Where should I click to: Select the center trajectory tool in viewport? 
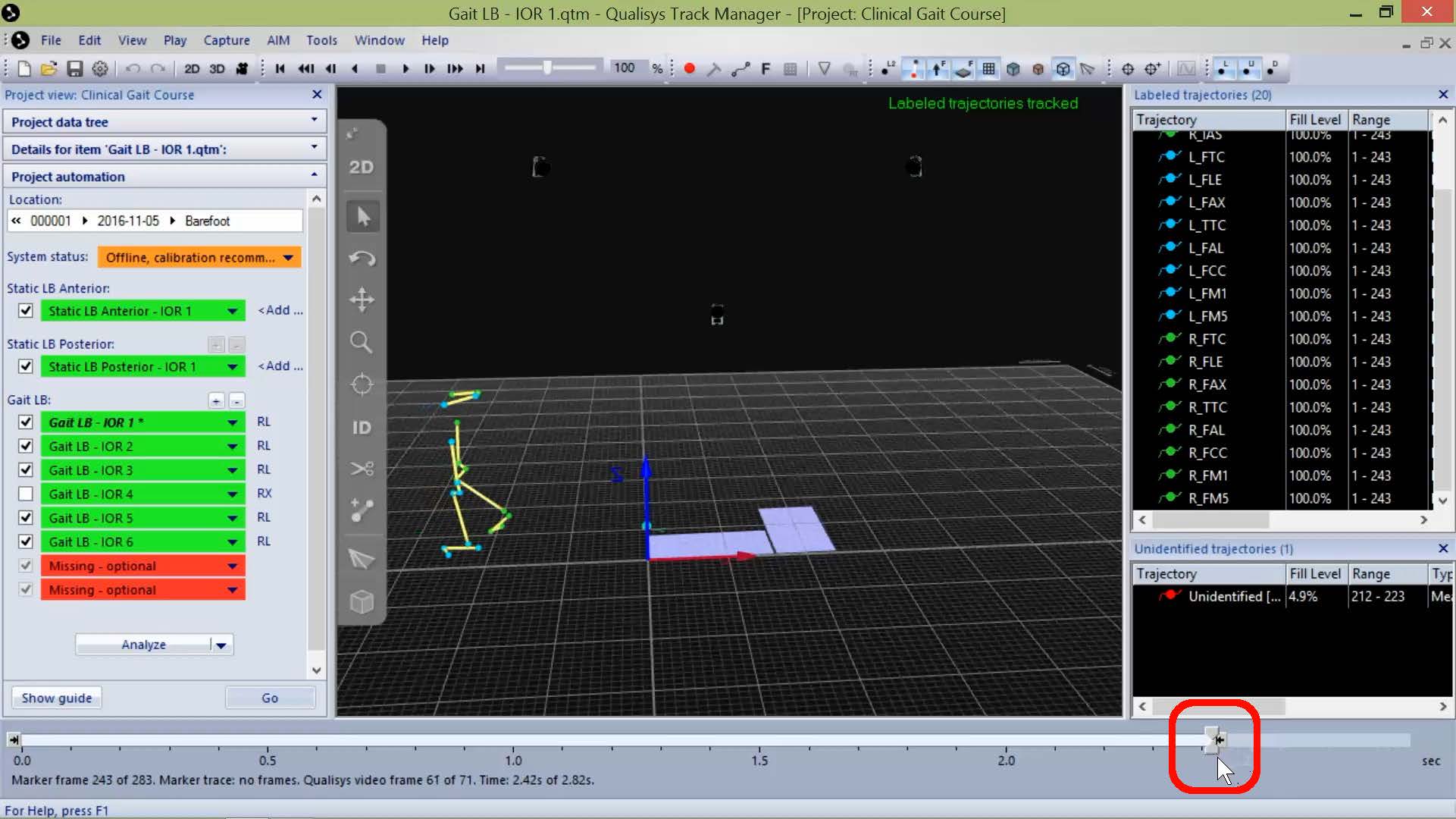coord(362,384)
